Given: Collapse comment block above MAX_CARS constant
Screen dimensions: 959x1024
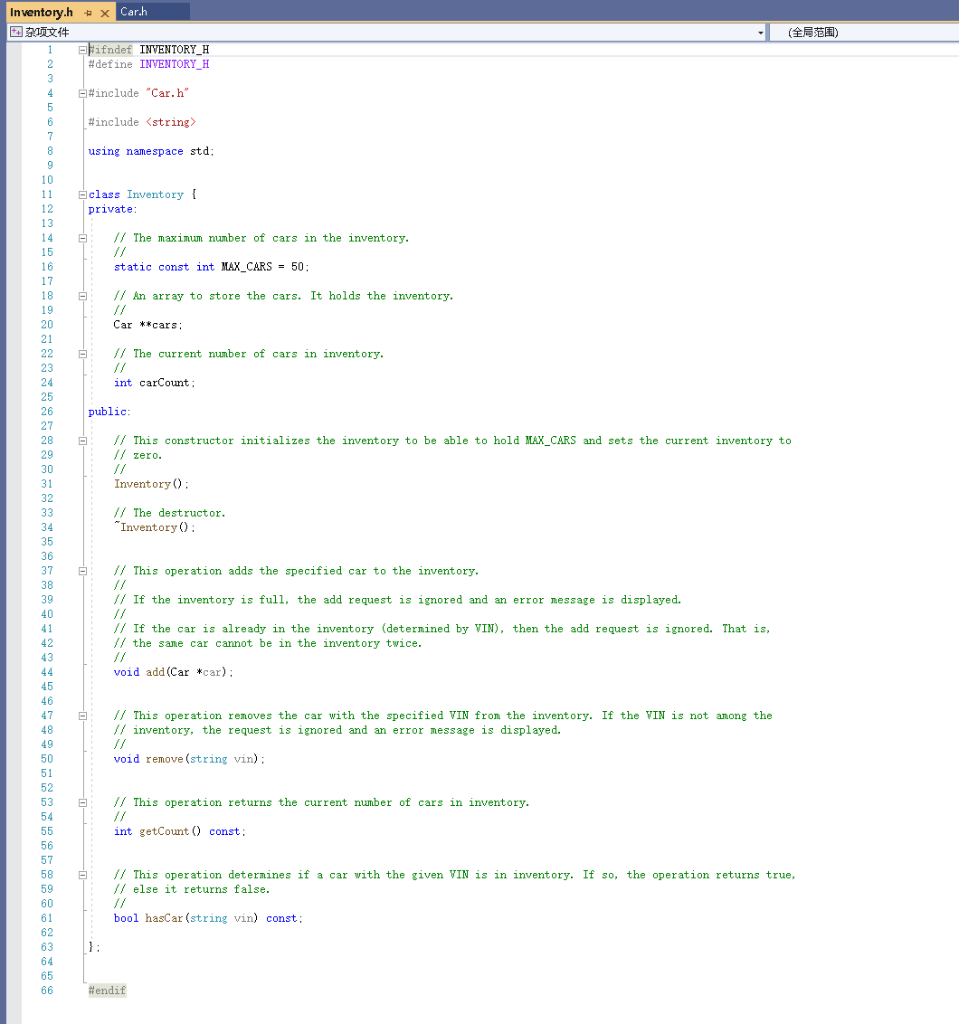Looking at the screenshot, I should point(81,237).
